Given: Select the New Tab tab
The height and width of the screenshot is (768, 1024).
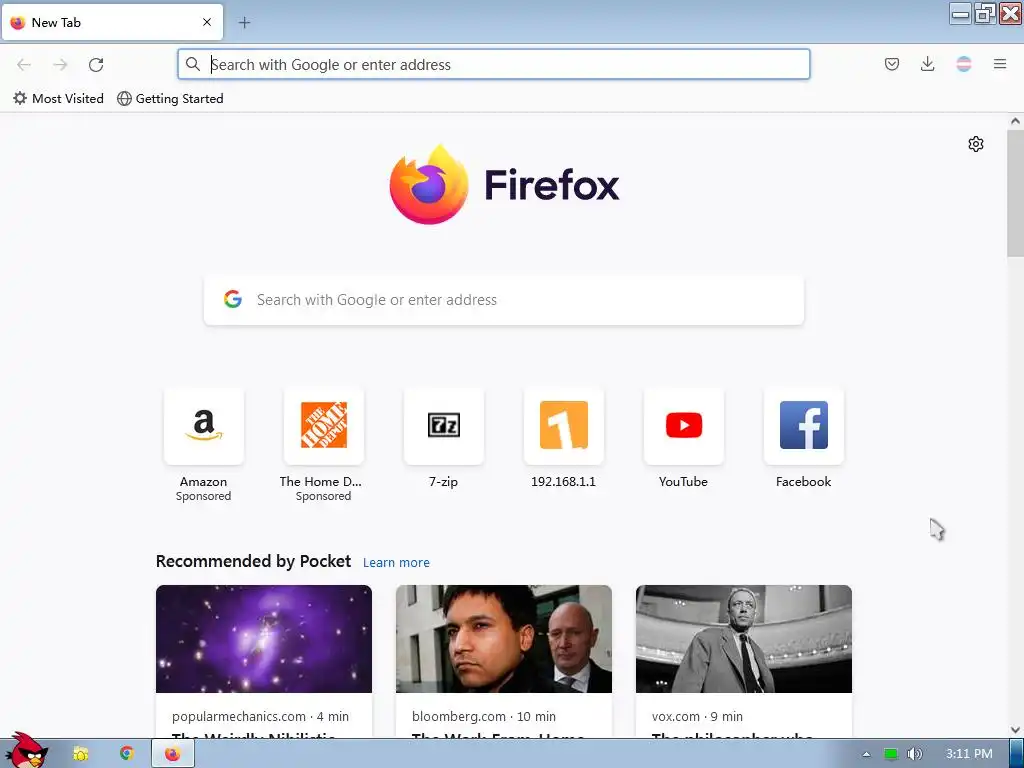Looking at the screenshot, I should click(x=112, y=22).
